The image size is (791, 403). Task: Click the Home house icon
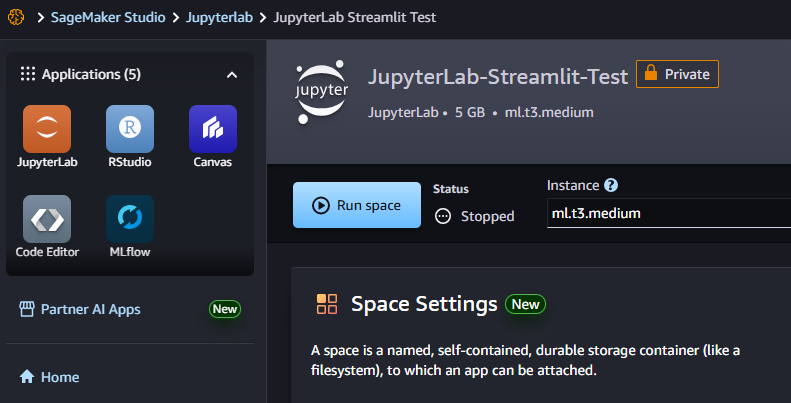(x=27, y=377)
